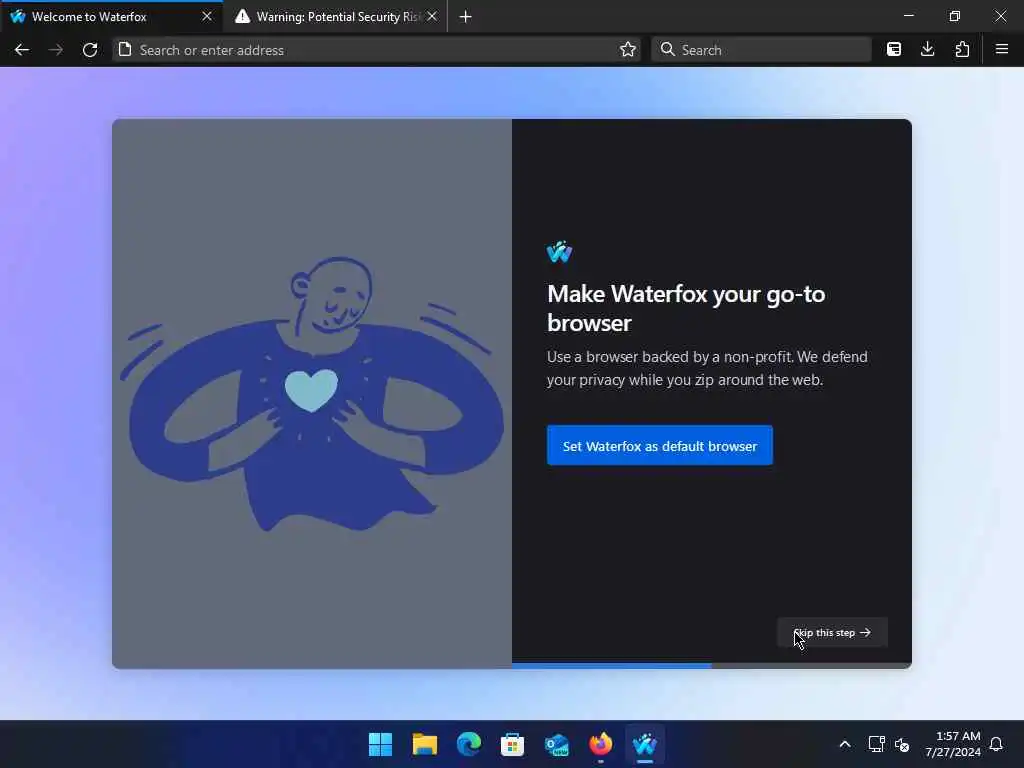Open the Extensions puzzle icon
The height and width of the screenshot is (768, 1024).
point(962,50)
